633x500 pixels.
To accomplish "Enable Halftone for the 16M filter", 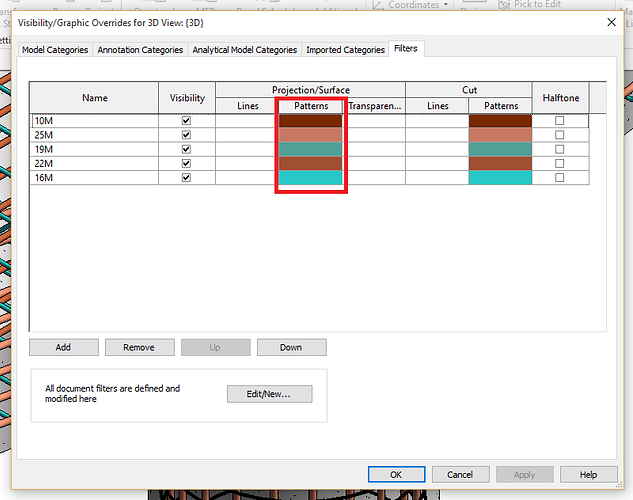I will (560, 178).
